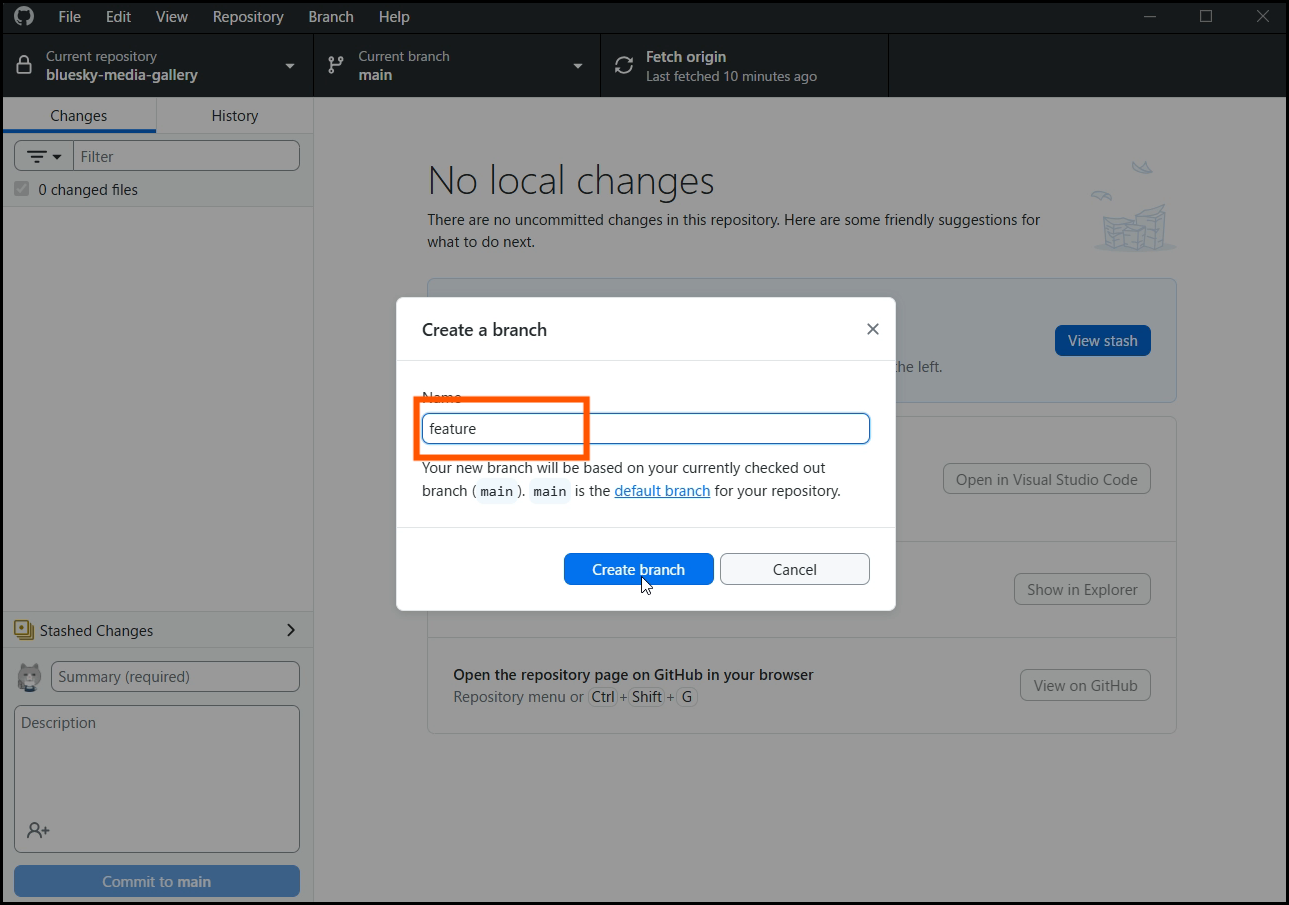Click the commit Description text area
The height and width of the screenshot is (905, 1289).
157,779
